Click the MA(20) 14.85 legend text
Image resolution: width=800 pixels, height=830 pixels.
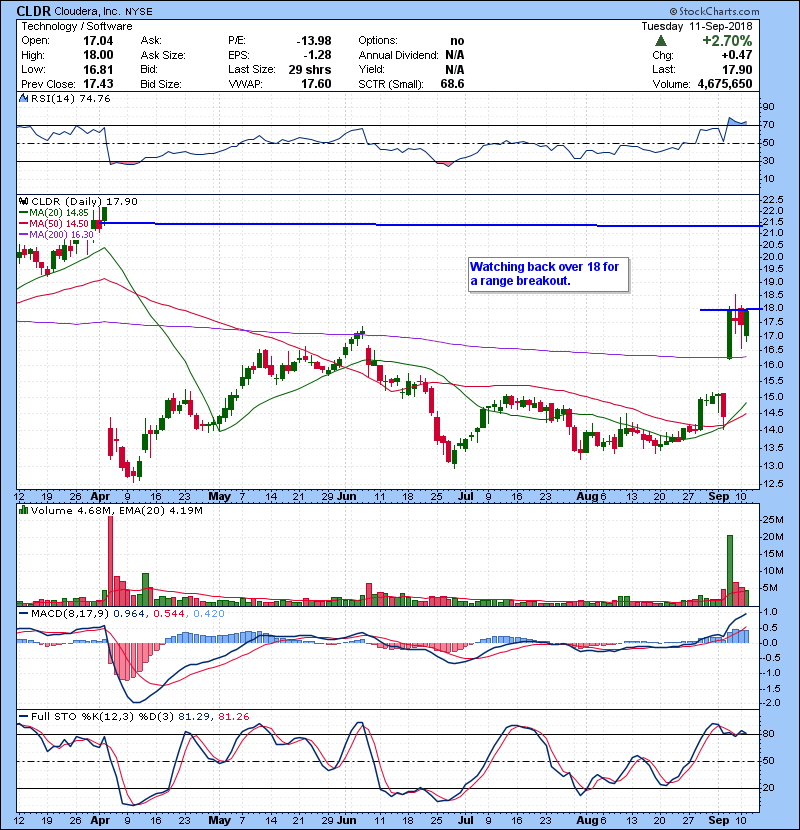pyautogui.click(x=59, y=213)
